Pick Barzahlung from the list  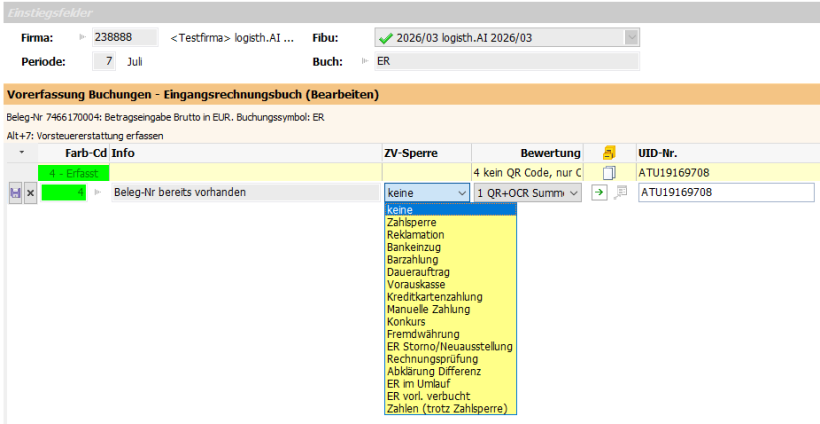(451, 259)
